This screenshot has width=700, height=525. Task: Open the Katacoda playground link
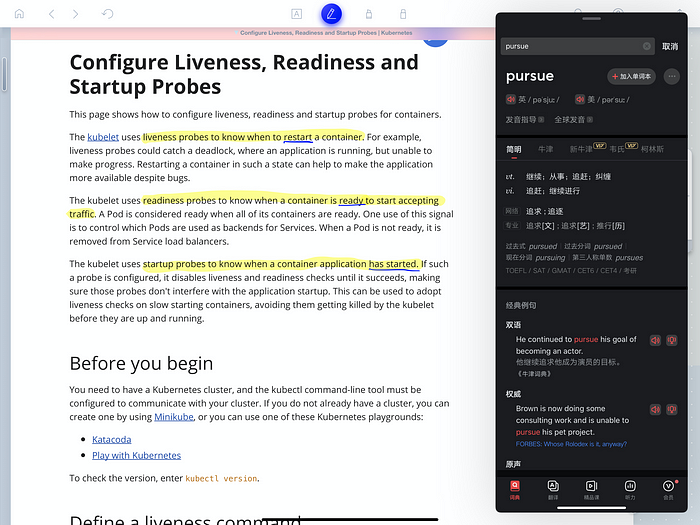(x=112, y=439)
